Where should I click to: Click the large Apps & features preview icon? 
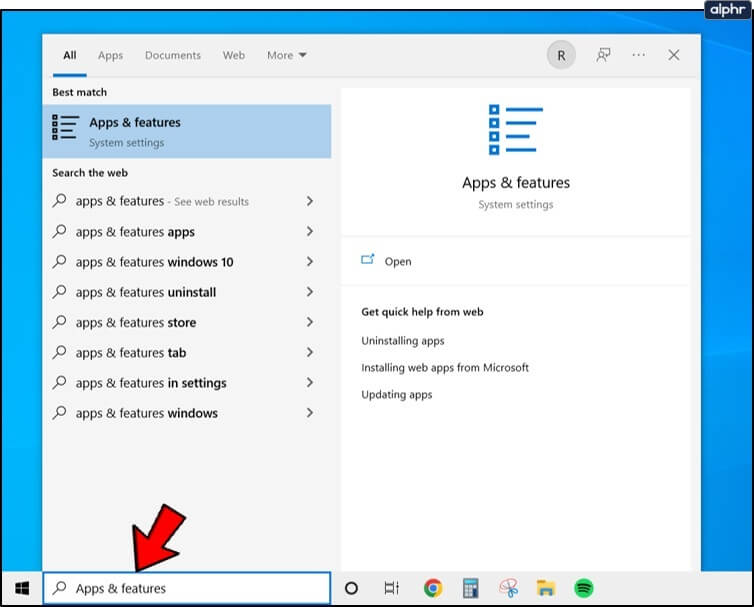coord(515,129)
